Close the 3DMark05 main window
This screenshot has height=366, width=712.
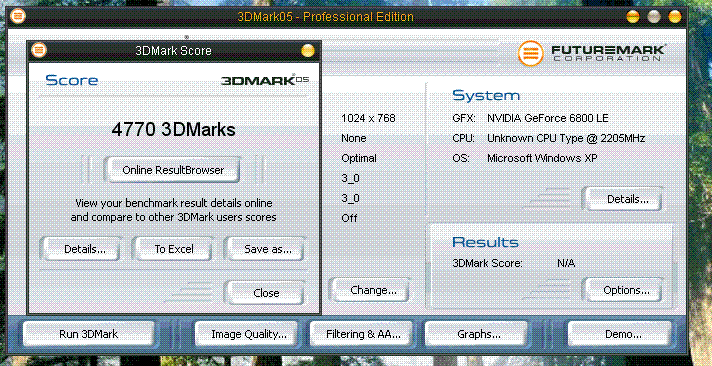675,17
